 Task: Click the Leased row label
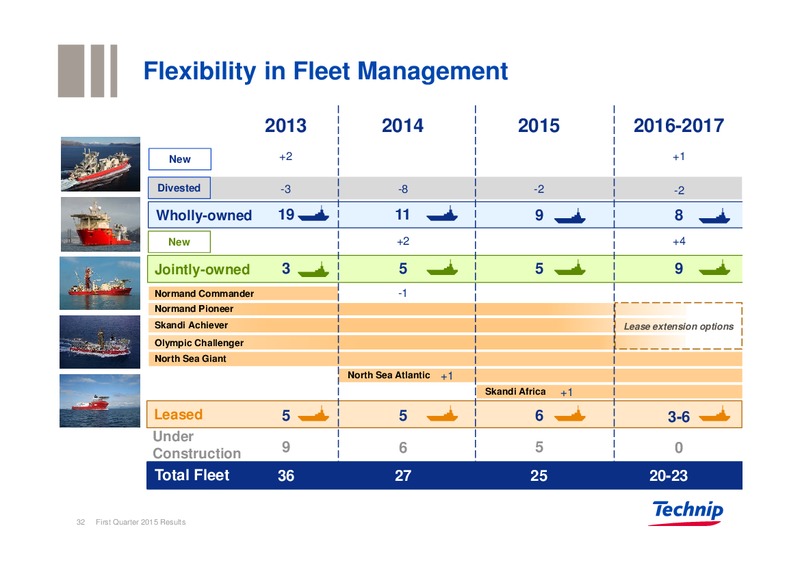178,414
